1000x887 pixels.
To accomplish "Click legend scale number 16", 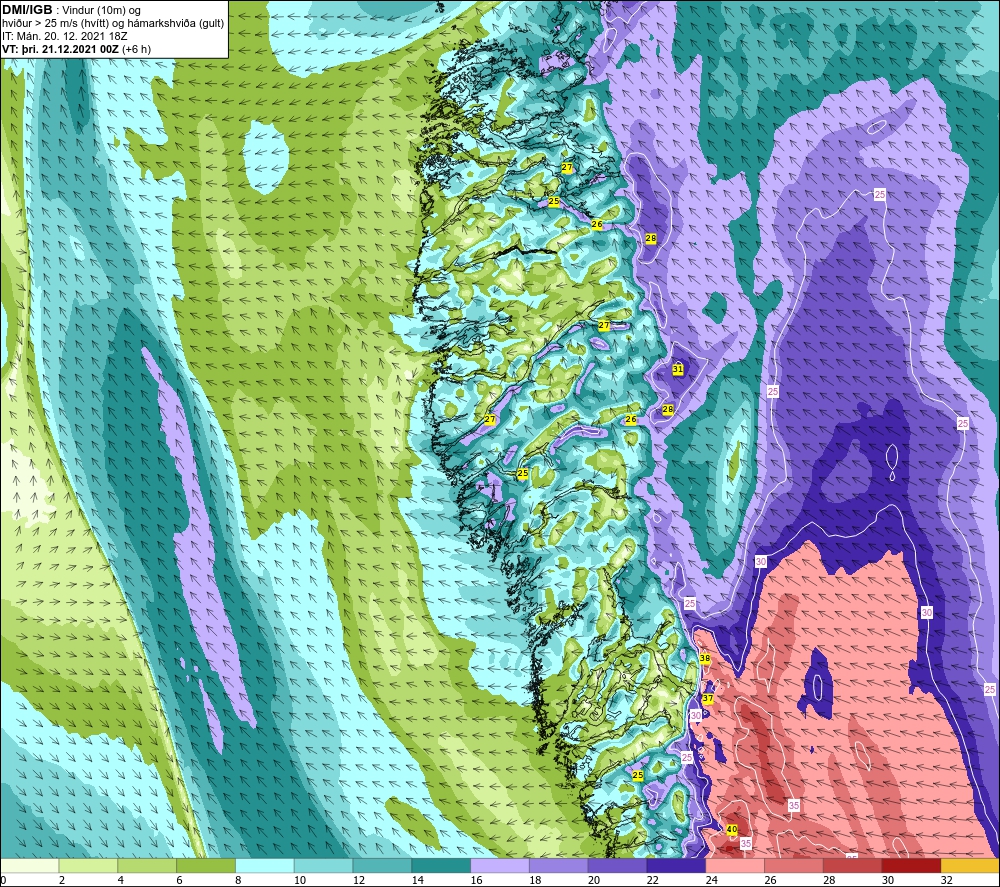I will click(476, 880).
